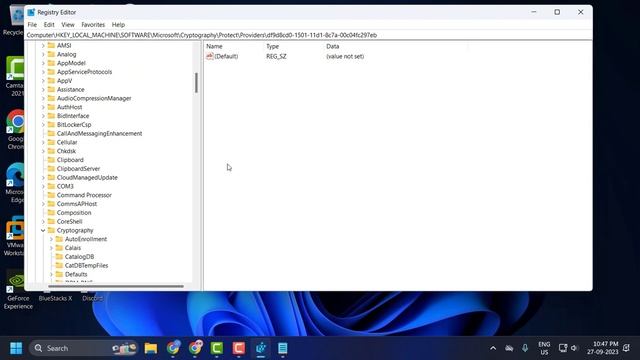This screenshot has height=360, width=640.
Task: Expand the Defaults subkey
Action: click(51, 274)
